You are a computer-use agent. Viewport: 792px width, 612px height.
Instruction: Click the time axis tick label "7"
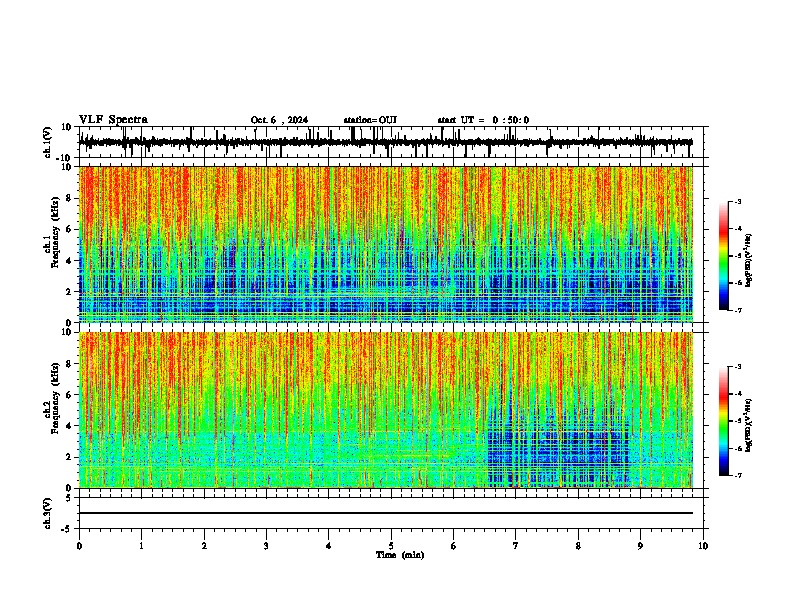[x=516, y=546]
